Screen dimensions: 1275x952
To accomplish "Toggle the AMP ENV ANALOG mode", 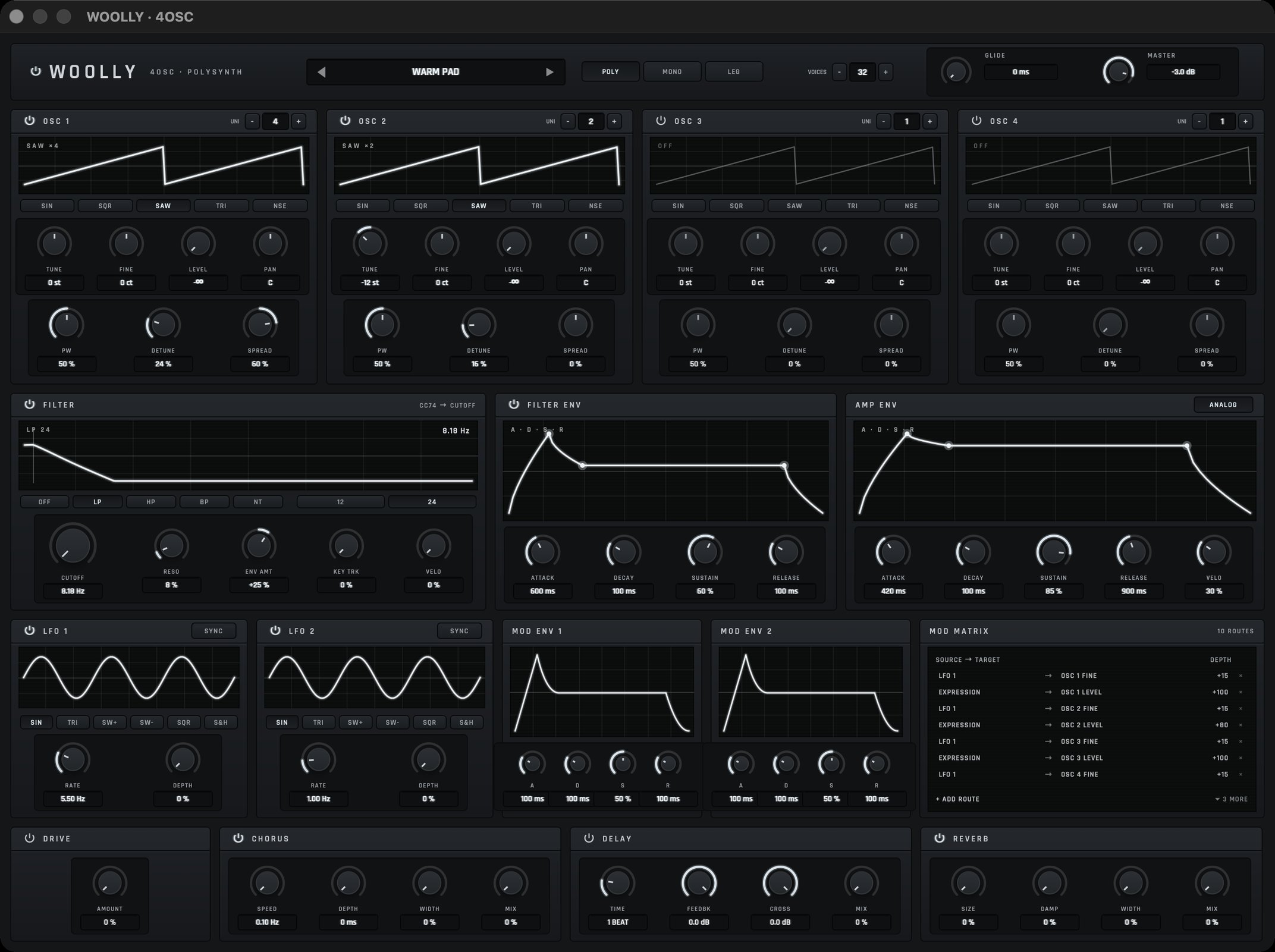I will 1223,405.
